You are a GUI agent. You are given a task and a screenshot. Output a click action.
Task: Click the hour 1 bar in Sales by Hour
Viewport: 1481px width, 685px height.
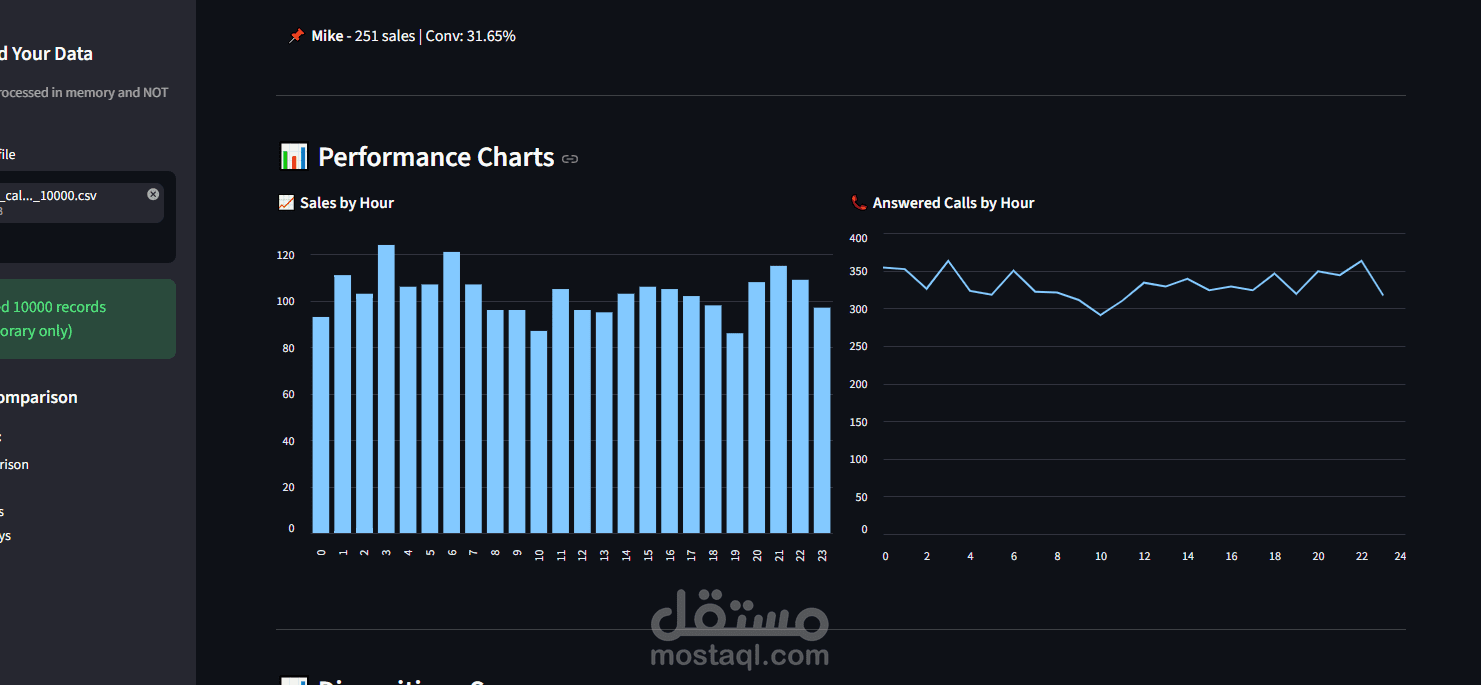[343, 404]
